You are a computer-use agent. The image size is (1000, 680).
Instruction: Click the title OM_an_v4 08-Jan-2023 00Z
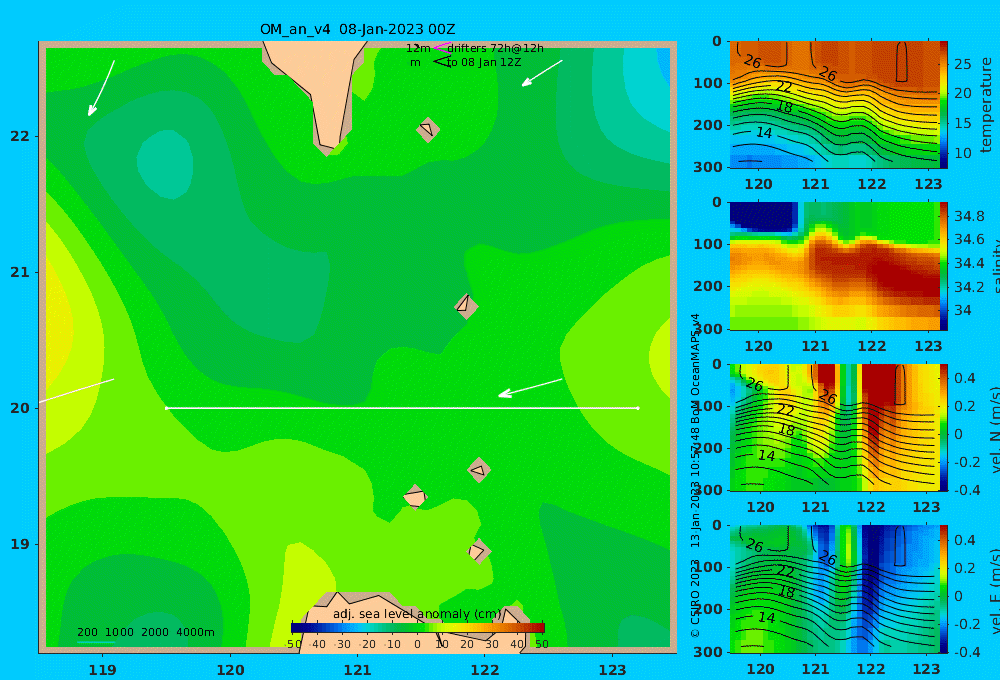tap(357, 29)
